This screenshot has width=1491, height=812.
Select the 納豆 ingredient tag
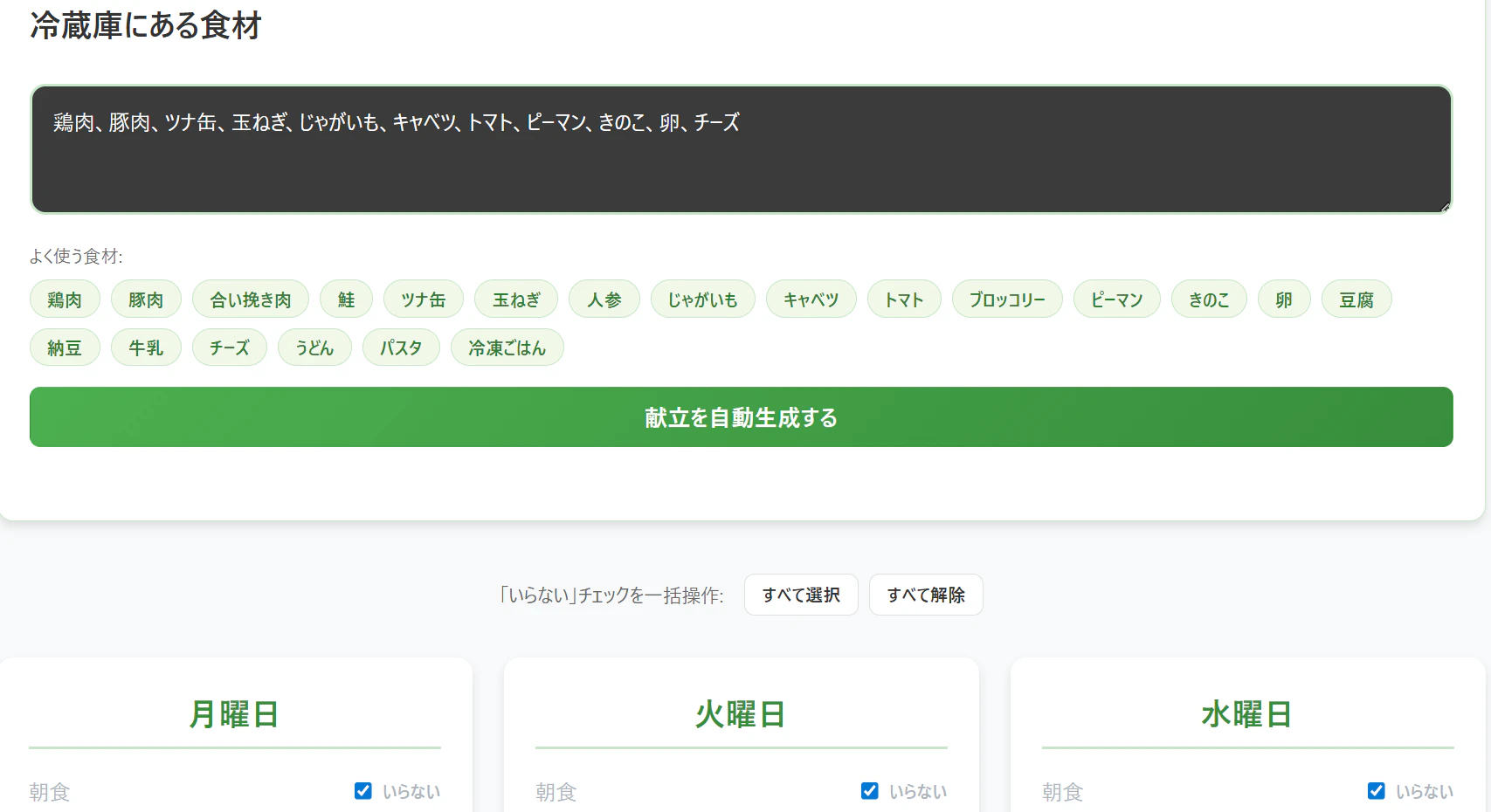[x=65, y=347]
